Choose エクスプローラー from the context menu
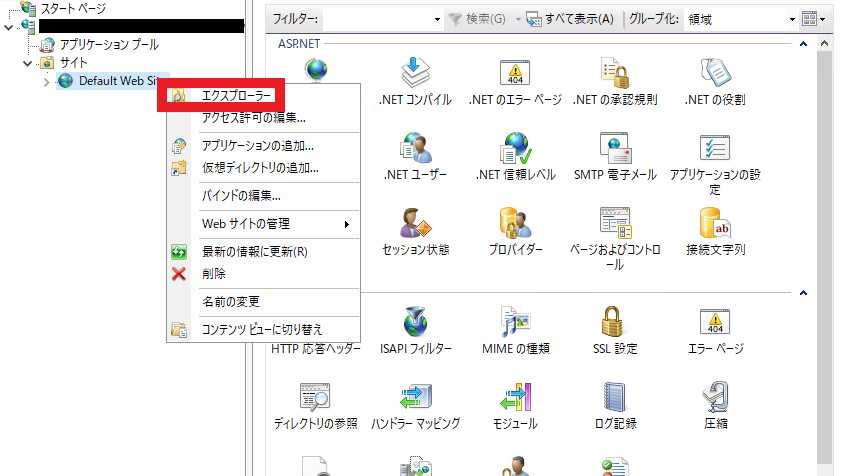This screenshot has width=844, height=476. [263, 95]
